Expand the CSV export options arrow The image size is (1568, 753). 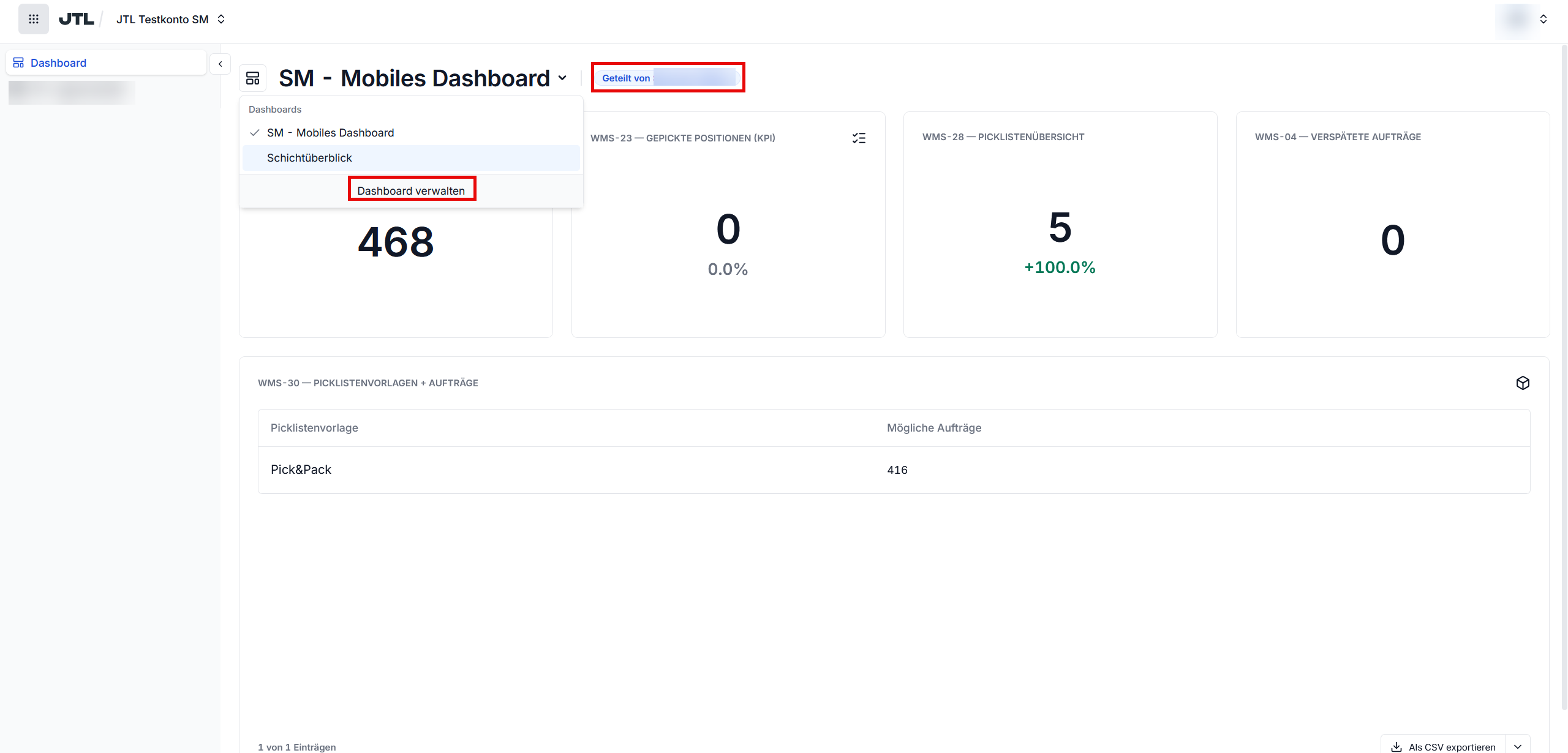pyautogui.click(x=1518, y=747)
